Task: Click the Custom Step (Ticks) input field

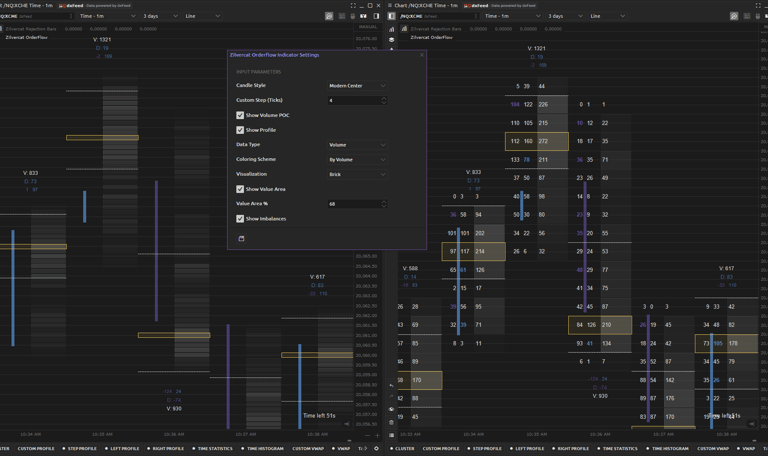Action: coord(353,100)
